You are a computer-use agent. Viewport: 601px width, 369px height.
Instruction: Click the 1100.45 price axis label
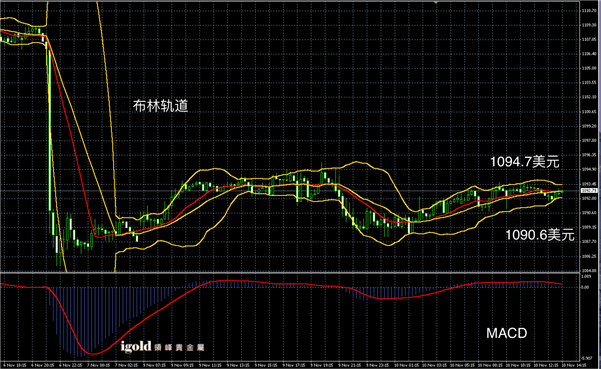click(x=589, y=112)
